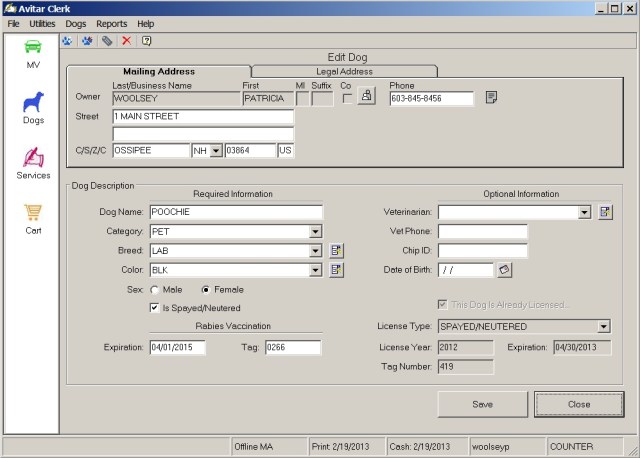Viewport: 640px width, 458px height.
Task: Click into the Dog Name field
Action: [235, 212]
